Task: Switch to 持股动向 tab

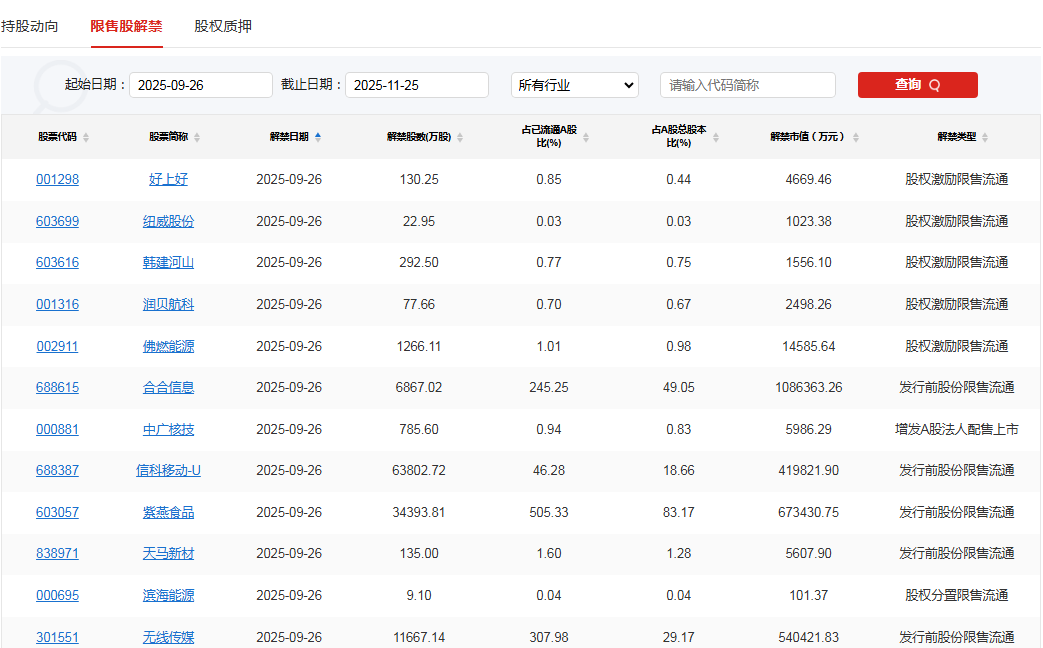Action: (29, 27)
